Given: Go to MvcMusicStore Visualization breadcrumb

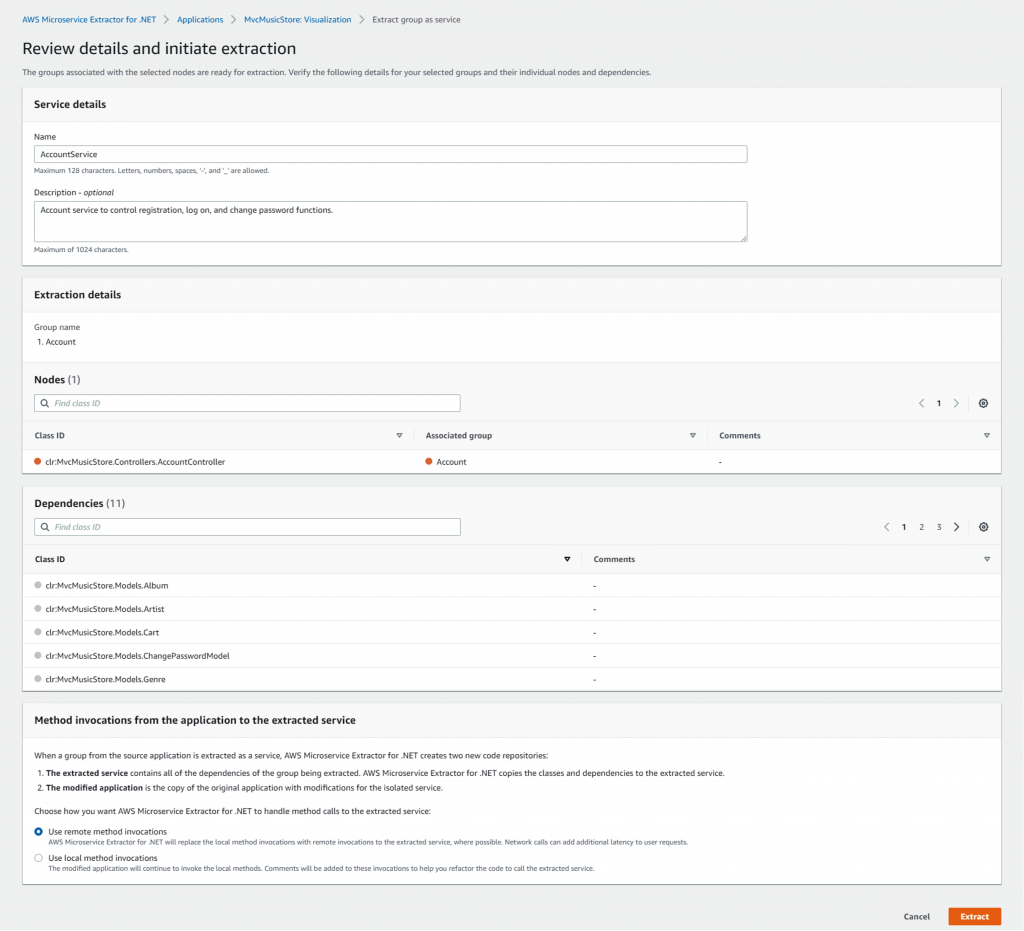Looking at the screenshot, I should (x=295, y=18).
